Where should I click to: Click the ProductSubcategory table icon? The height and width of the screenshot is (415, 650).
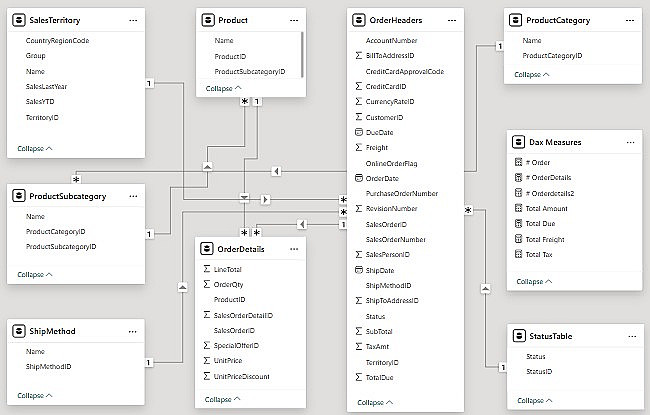(19, 196)
